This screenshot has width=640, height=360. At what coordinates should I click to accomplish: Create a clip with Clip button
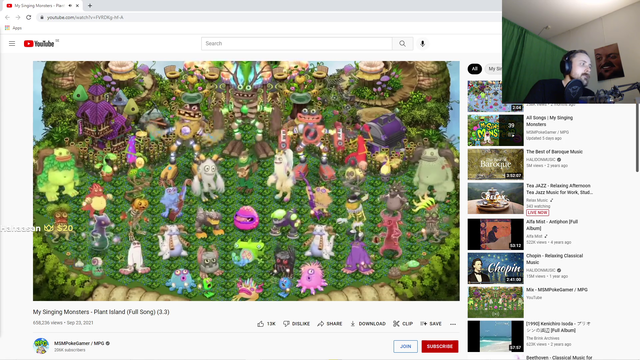[403, 324]
